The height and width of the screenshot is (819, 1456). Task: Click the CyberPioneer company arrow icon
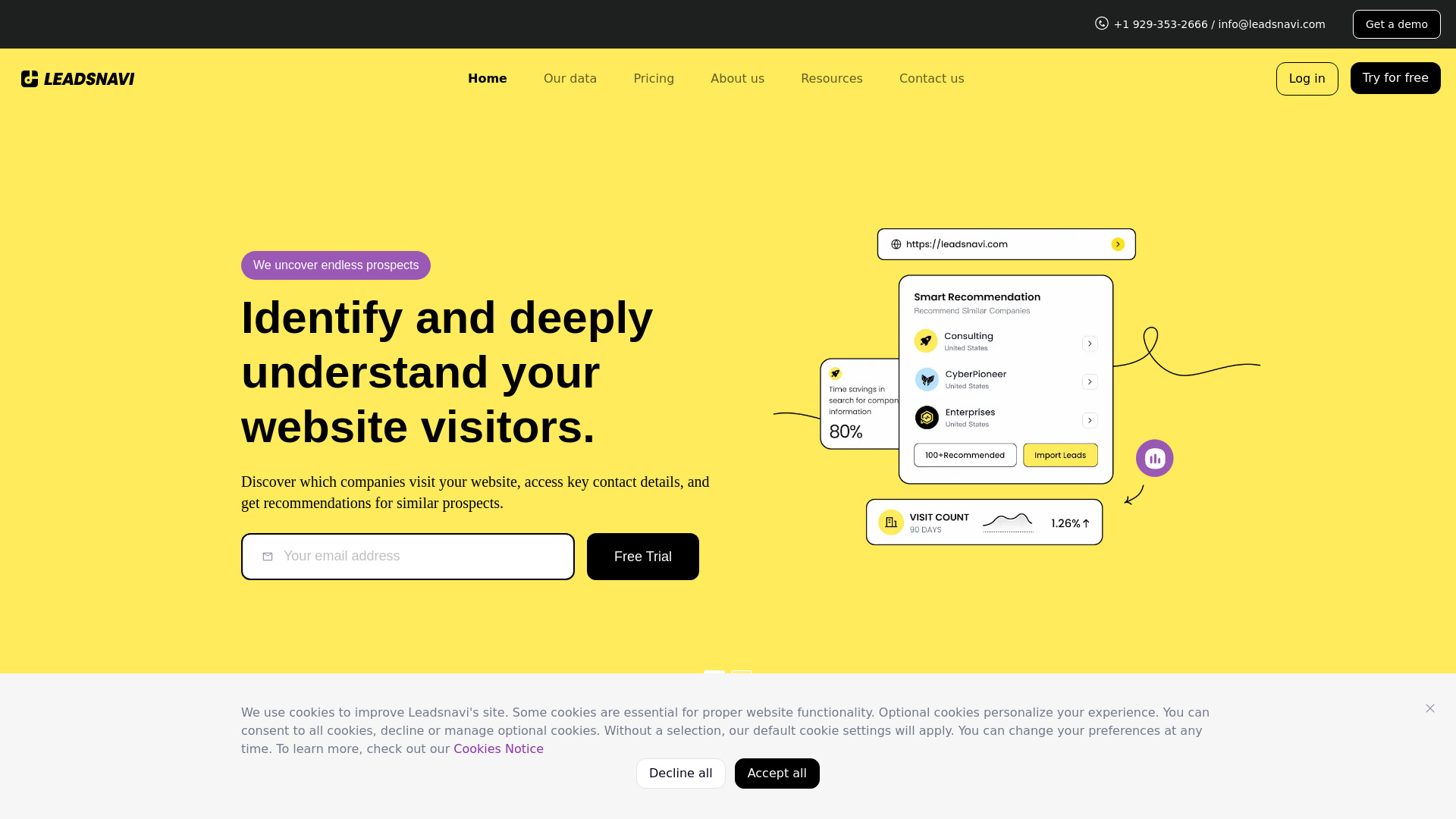point(1090,381)
